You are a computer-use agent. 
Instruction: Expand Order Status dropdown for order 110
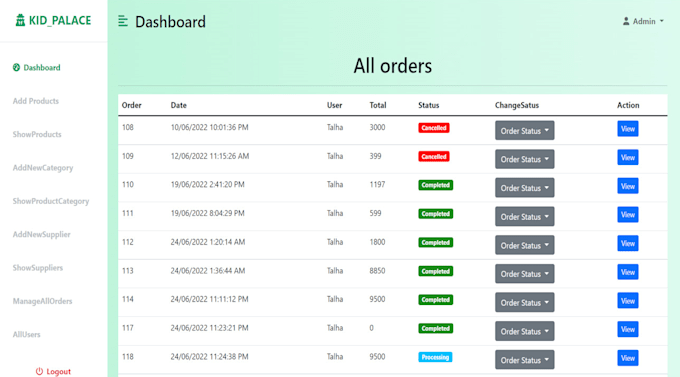point(524,187)
